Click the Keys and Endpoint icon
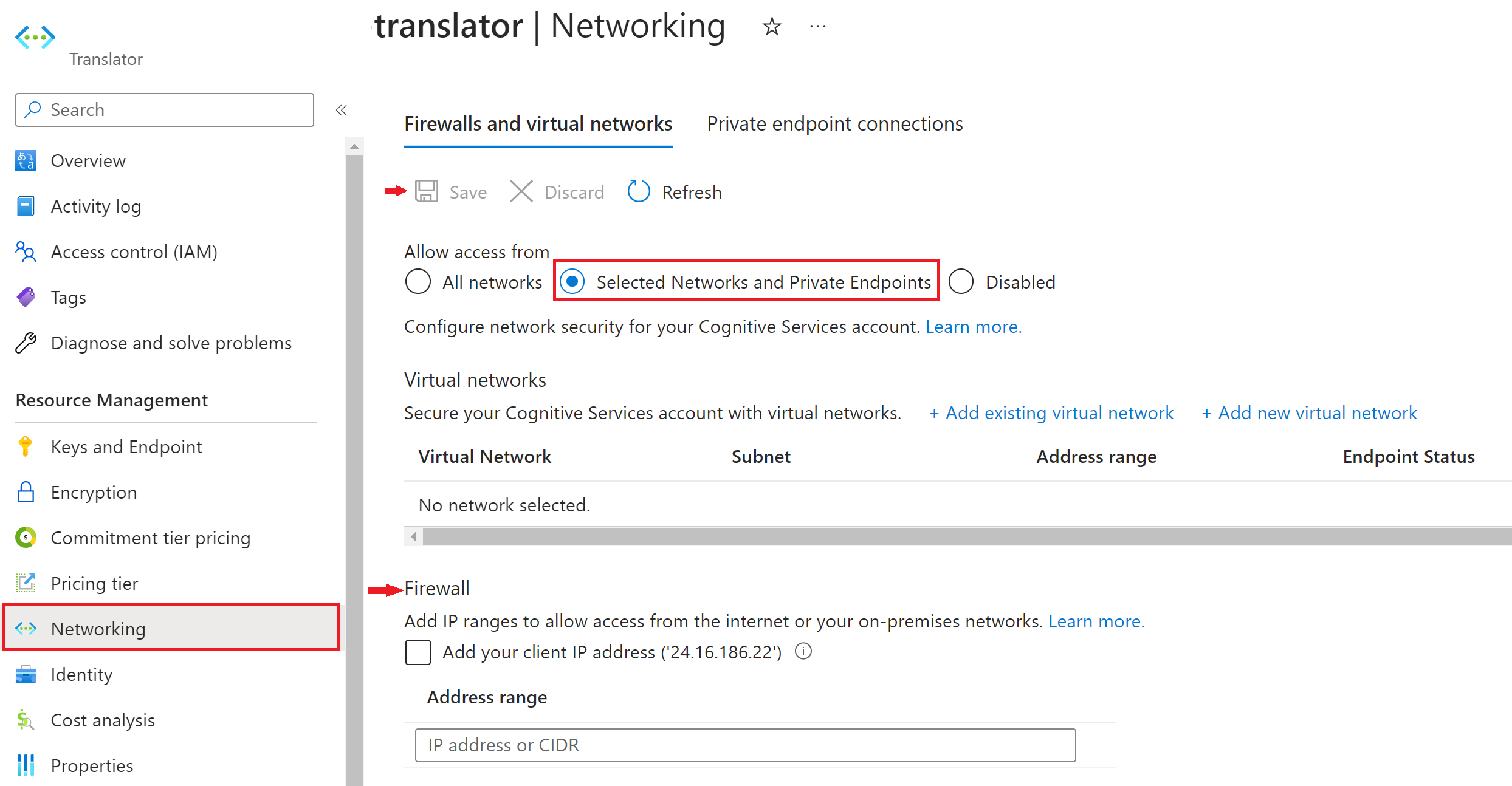This screenshot has width=1512, height=786. tap(27, 446)
